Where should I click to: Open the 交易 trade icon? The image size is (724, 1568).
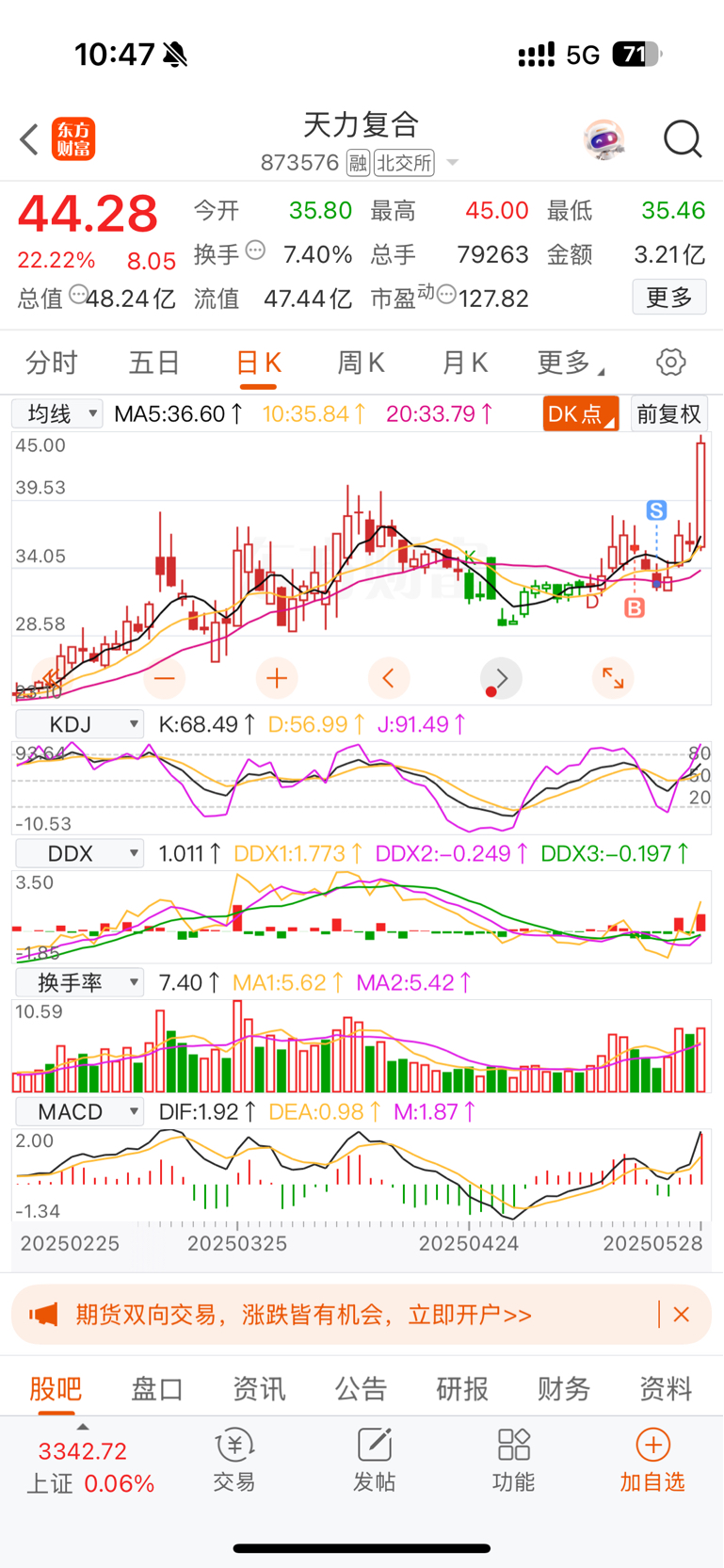233,1461
